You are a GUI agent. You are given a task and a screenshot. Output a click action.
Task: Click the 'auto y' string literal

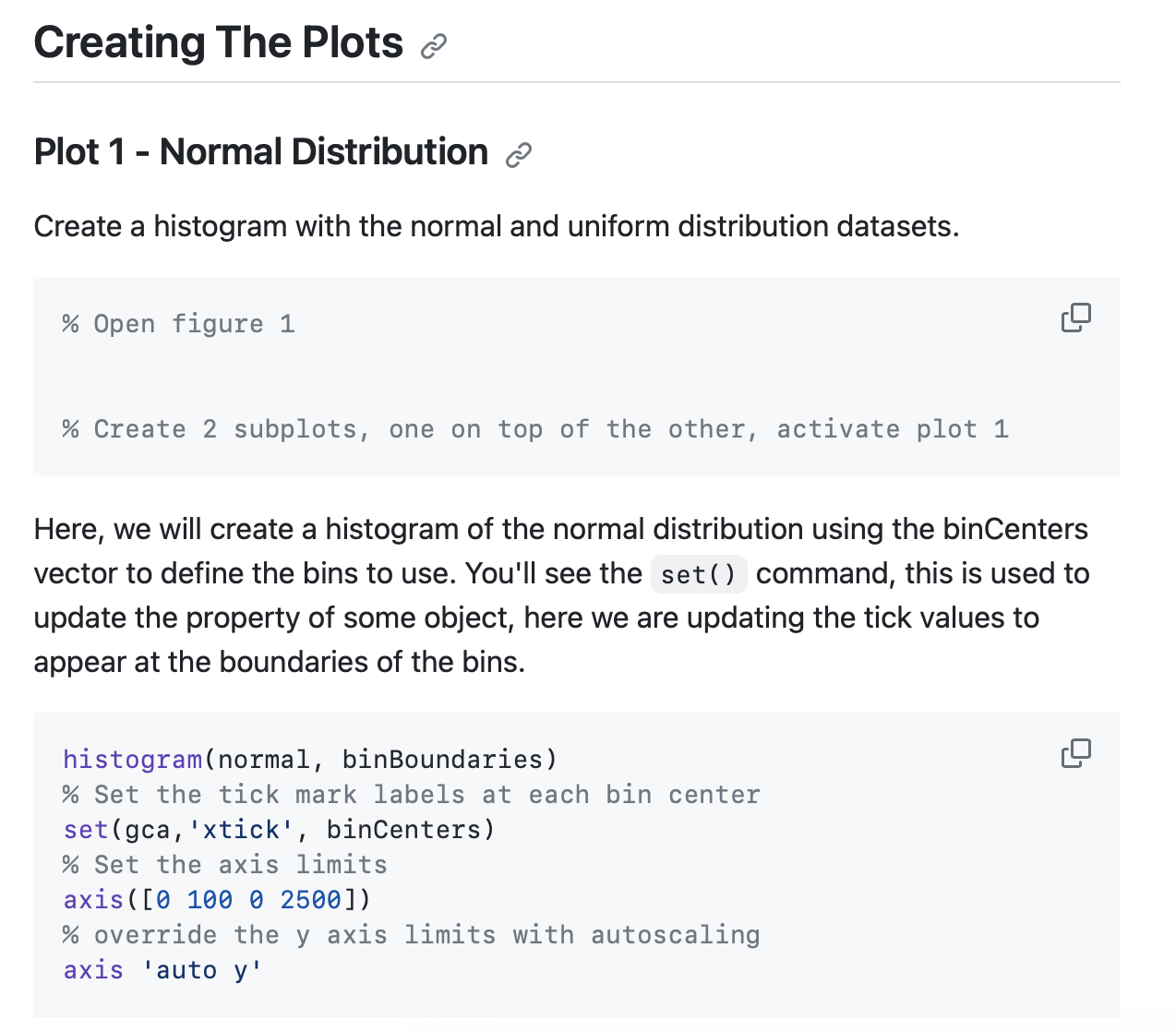[x=202, y=969]
